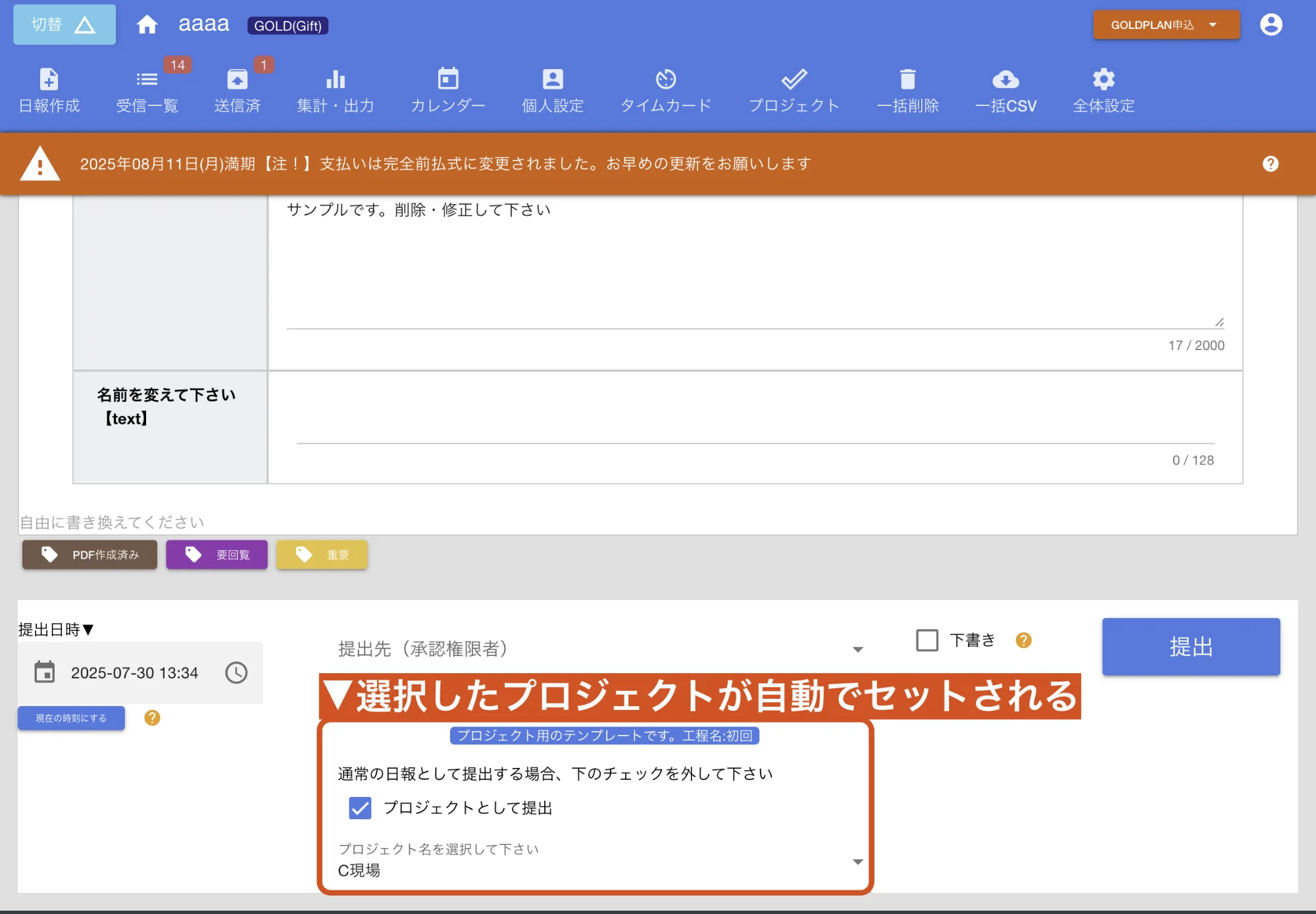
Task: Click 現在の時刻にする to set current time
Action: click(71, 718)
